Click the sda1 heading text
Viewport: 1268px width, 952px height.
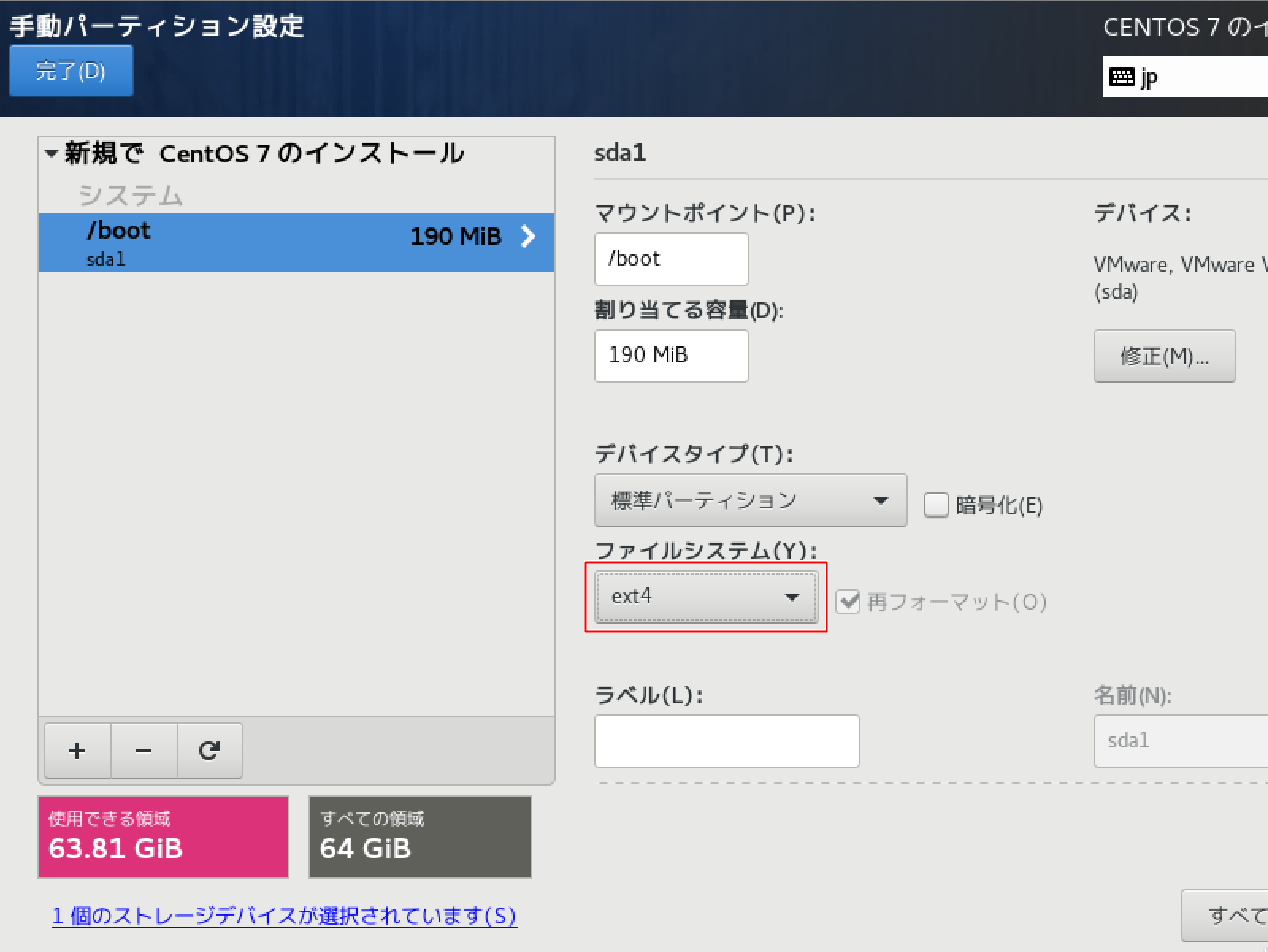tap(620, 152)
